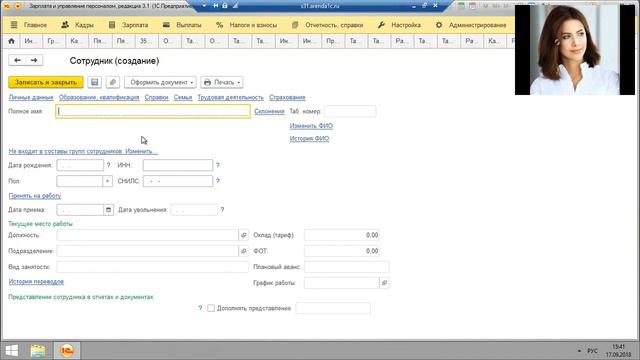
Task: Save the employee with the floppy disk icon
Action: pos(94,82)
